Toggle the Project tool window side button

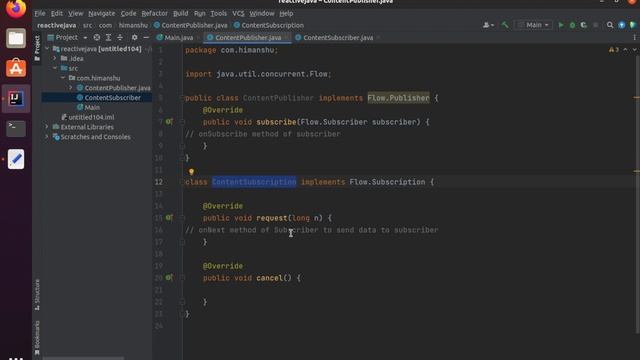[x=37, y=49]
